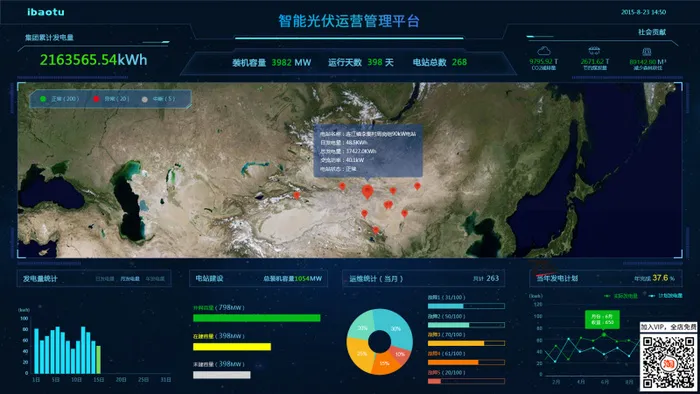Click the coal-saving icon above 2671.62 T
700x394 pixels.
(594, 50)
